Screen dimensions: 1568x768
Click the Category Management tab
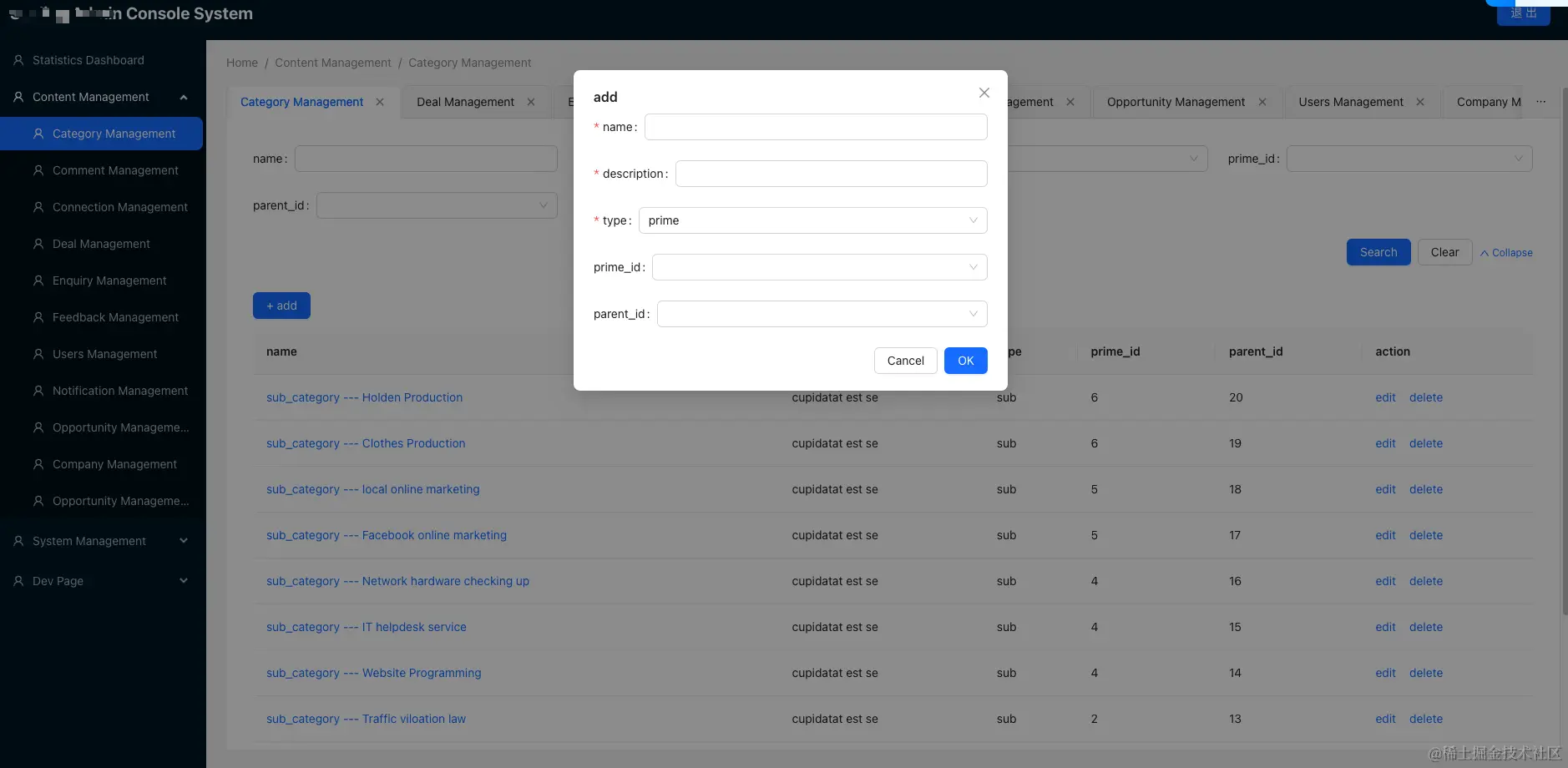click(x=301, y=102)
